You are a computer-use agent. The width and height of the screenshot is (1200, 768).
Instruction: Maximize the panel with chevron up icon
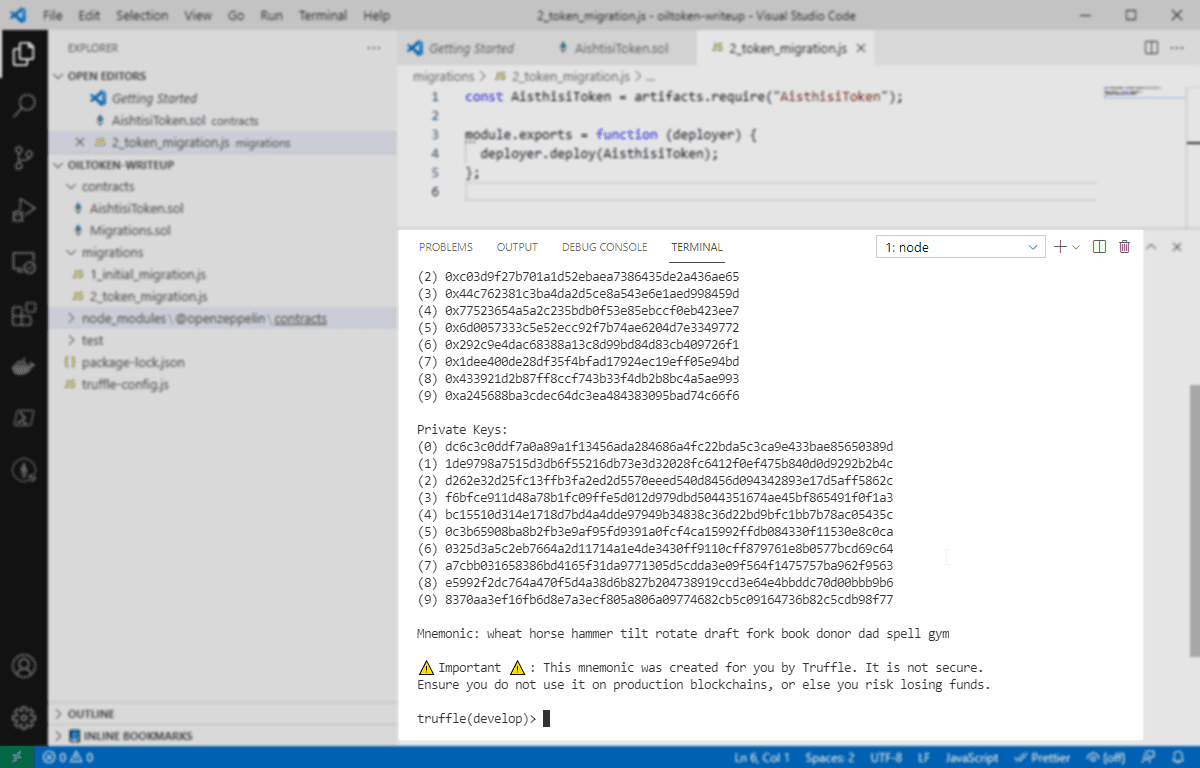tap(1150, 247)
